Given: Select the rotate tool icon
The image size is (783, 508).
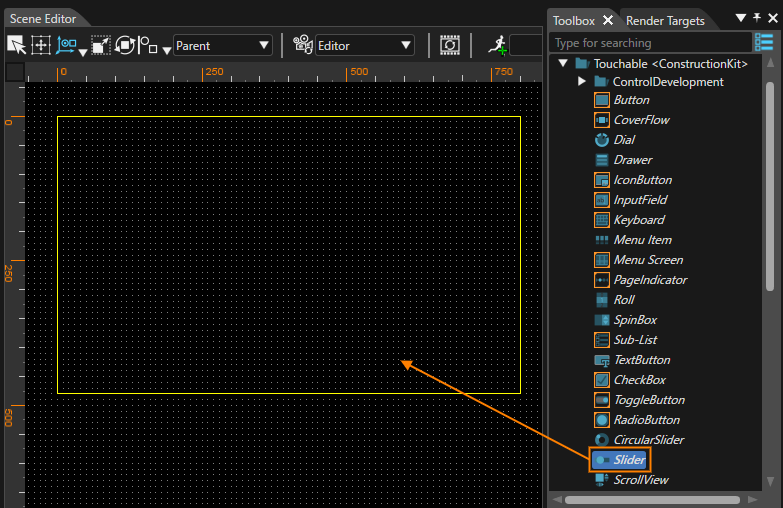Looking at the screenshot, I should (x=125, y=45).
